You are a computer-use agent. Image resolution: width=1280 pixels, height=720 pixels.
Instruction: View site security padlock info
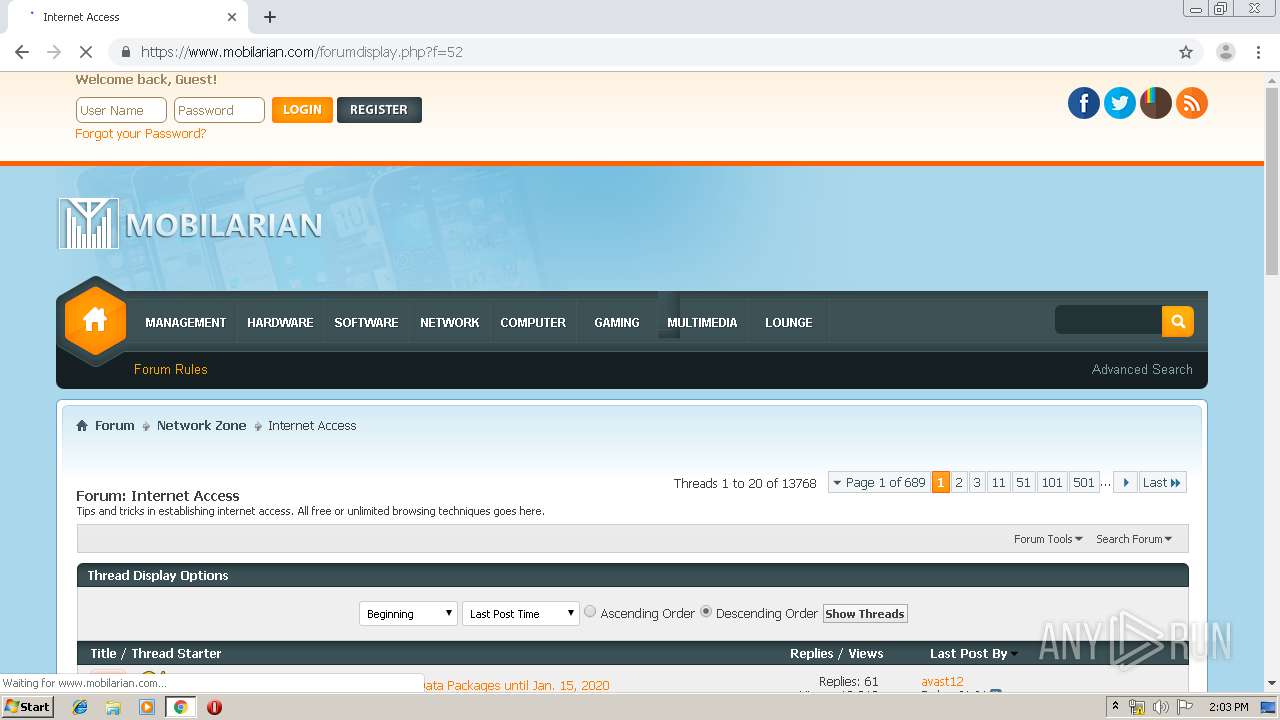[125, 52]
